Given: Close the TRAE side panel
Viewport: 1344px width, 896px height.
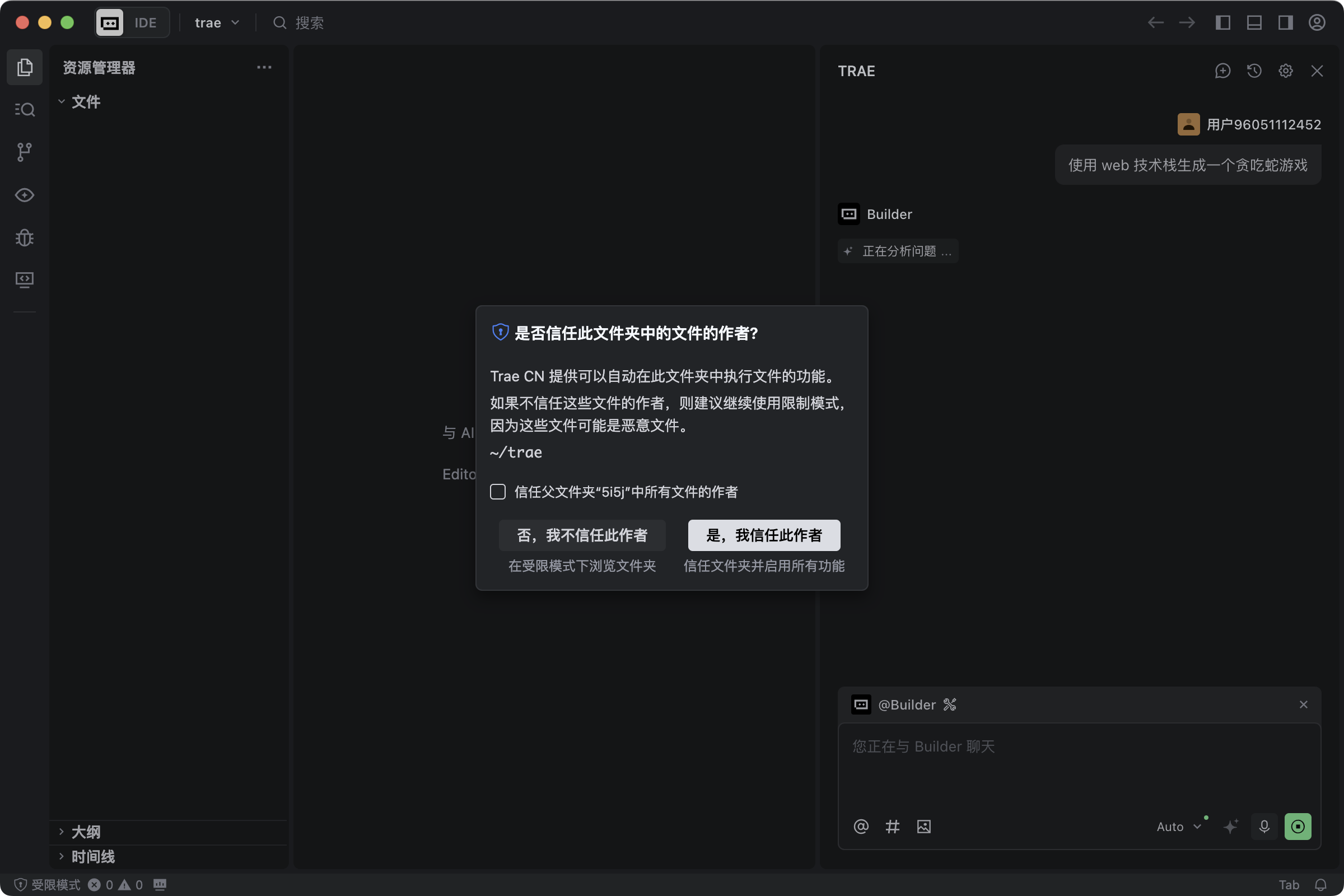Looking at the screenshot, I should pyautogui.click(x=1317, y=71).
